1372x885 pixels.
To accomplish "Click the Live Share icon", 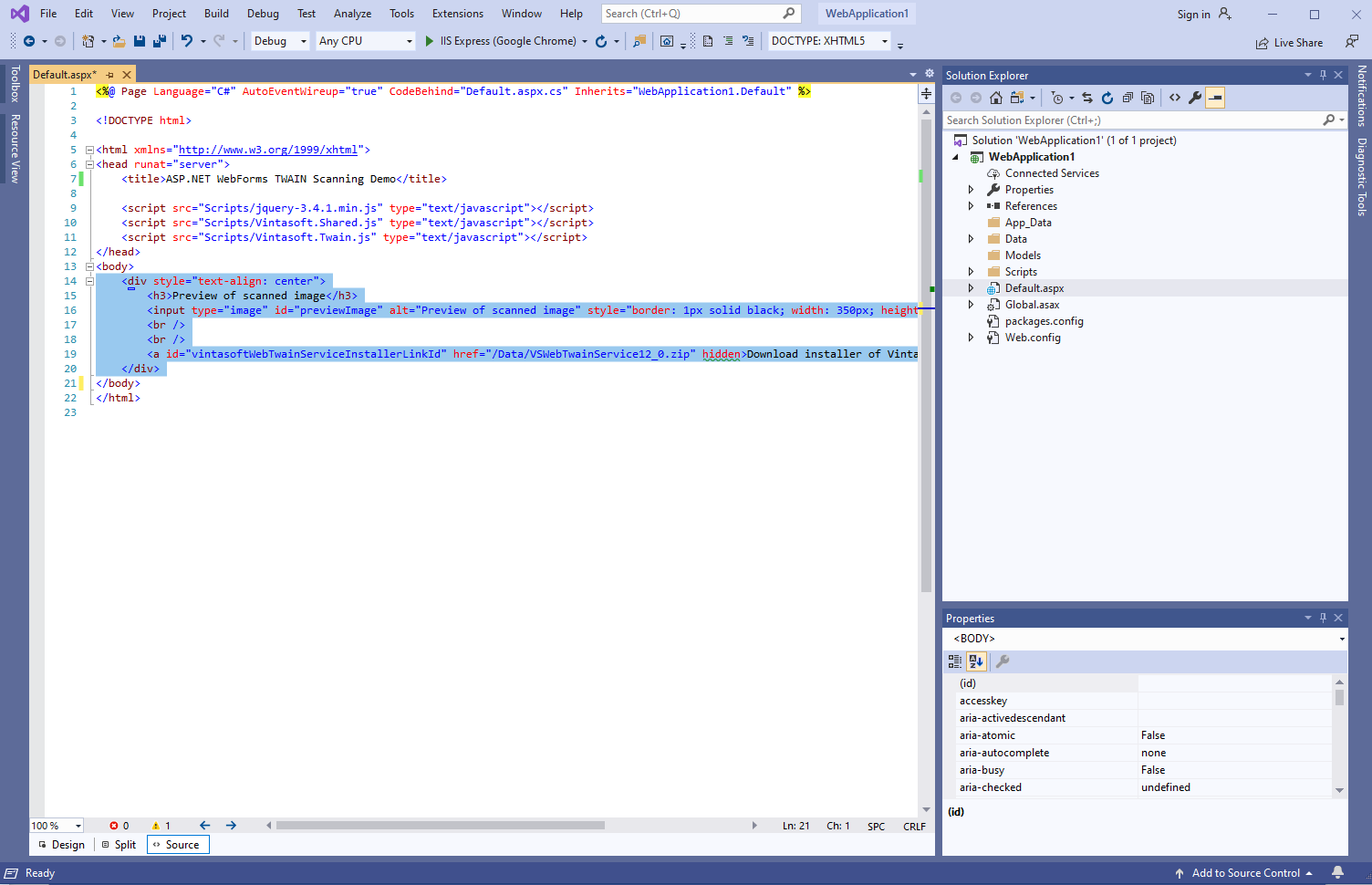I will coord(1262,43).
